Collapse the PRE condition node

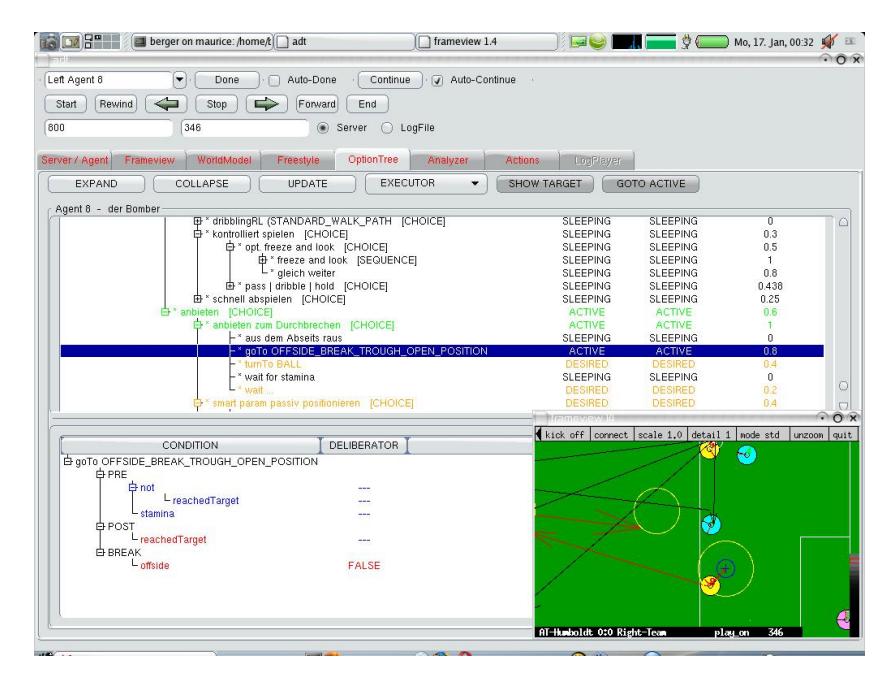coord(100,474)
